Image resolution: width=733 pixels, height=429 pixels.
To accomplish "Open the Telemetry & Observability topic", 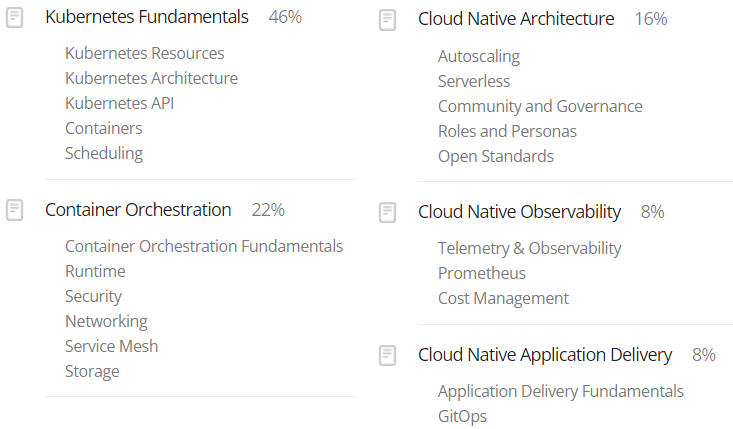I will pyautogui.click(x=530, y=248).
